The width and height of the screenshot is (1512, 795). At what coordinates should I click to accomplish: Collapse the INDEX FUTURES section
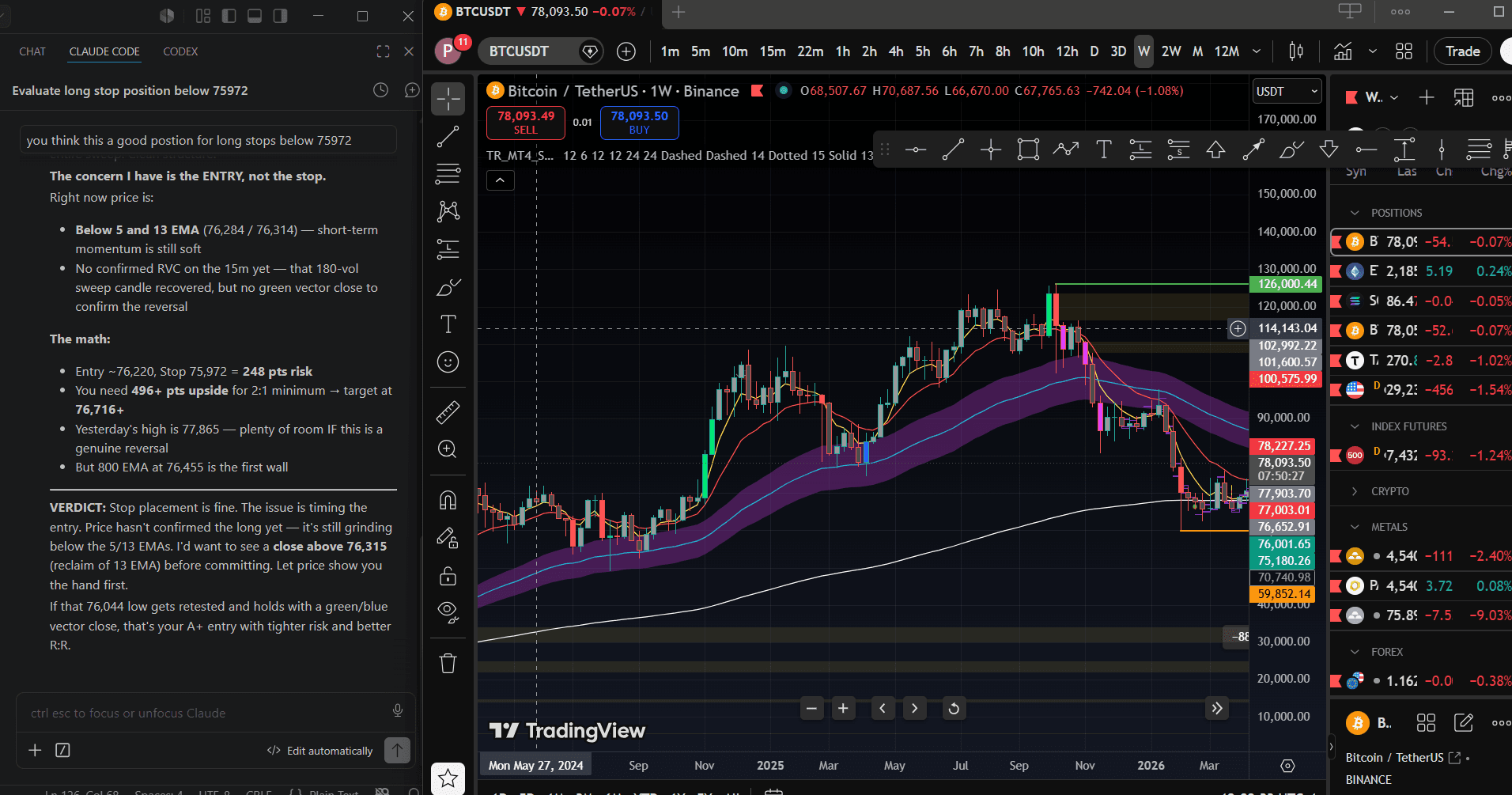coord(1355,426)
